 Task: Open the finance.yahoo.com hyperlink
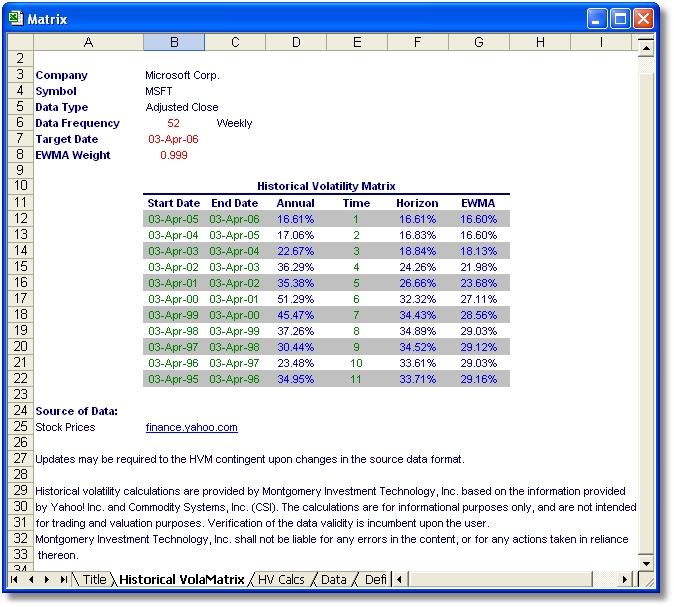coord(191,427)
